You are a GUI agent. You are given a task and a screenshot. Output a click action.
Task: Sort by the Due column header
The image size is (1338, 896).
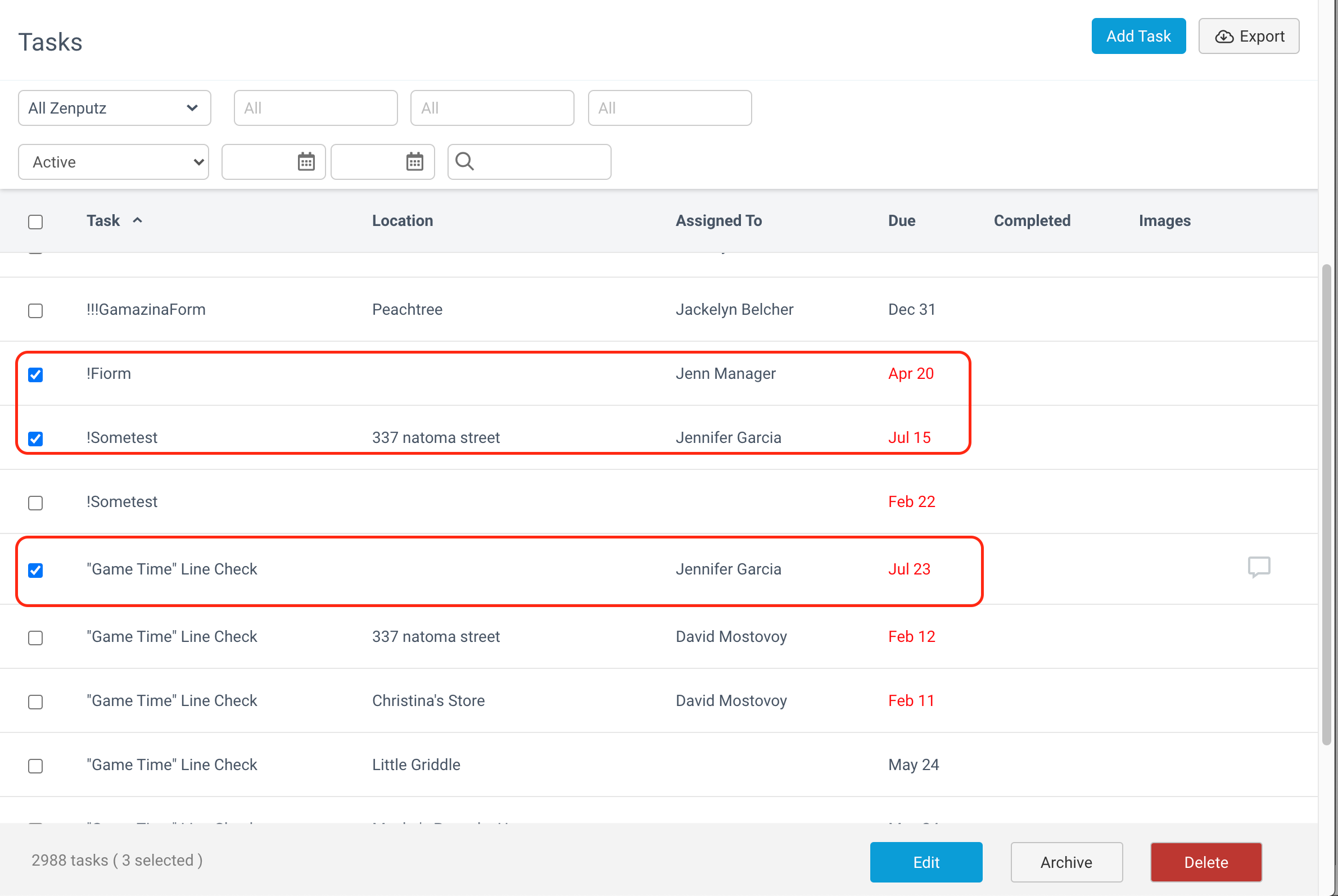(x=901, y=220)
